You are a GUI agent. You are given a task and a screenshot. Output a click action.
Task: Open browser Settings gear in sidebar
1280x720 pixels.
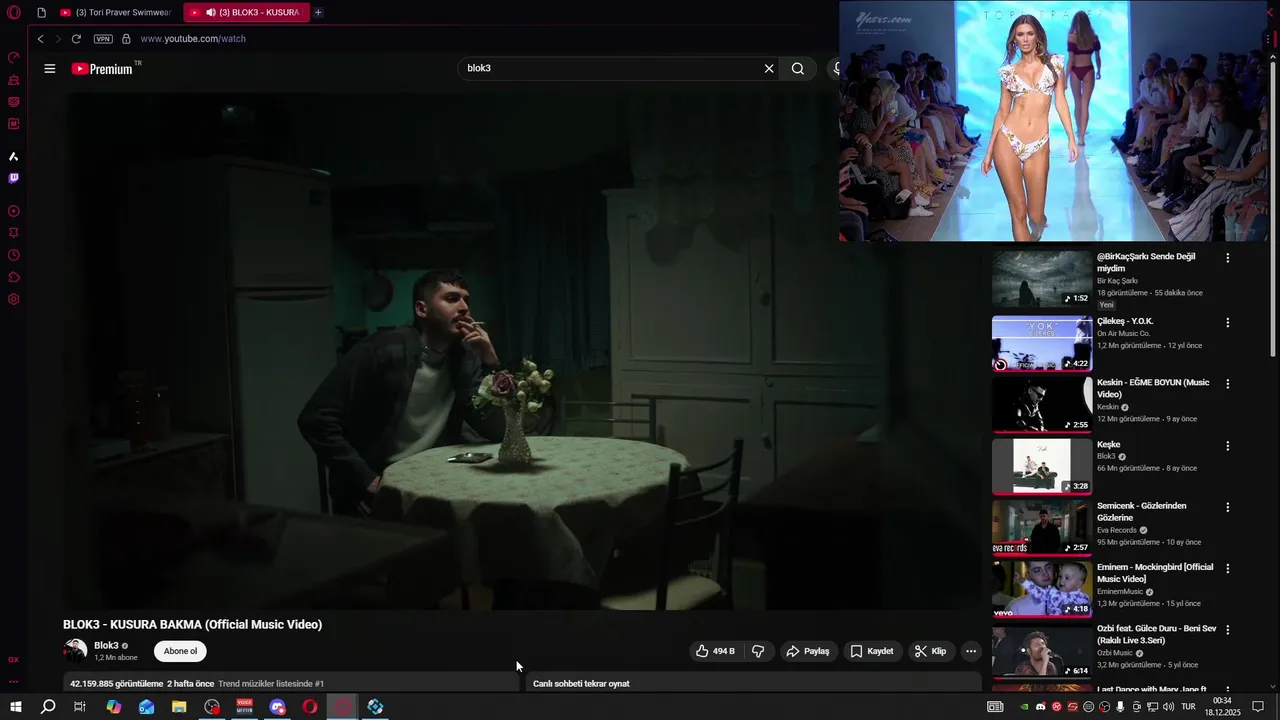14,299
